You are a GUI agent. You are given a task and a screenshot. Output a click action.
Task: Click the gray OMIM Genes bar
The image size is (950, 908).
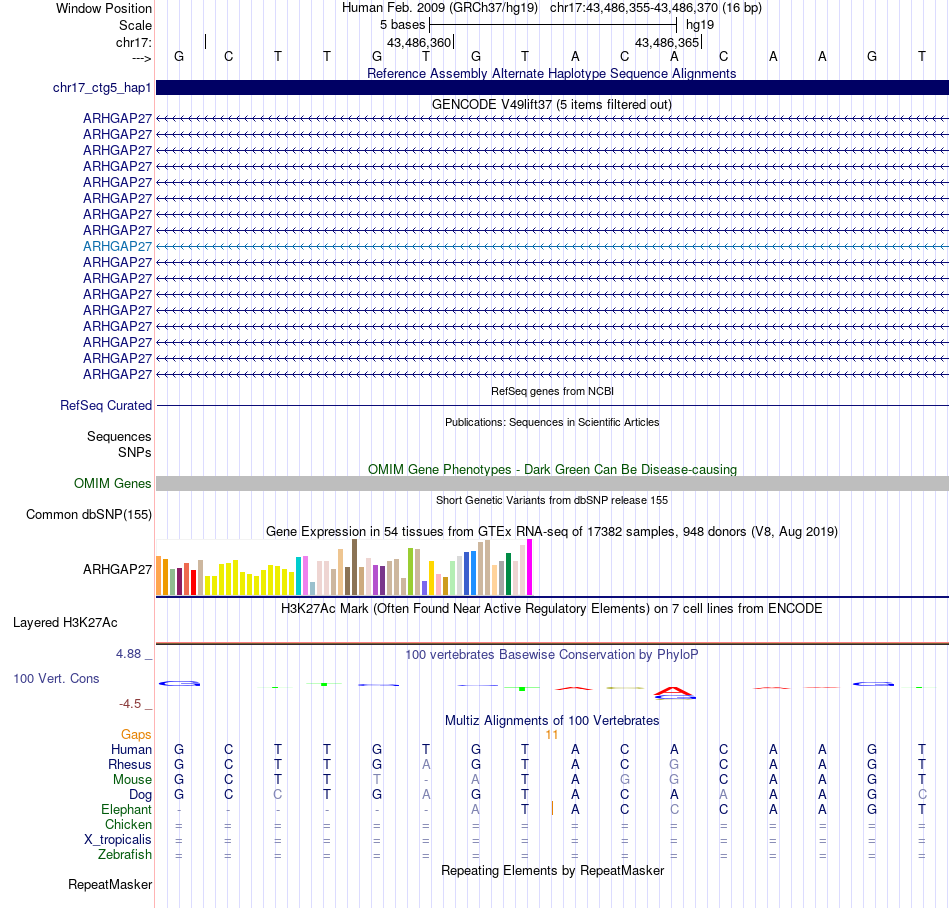click(552, 483)
